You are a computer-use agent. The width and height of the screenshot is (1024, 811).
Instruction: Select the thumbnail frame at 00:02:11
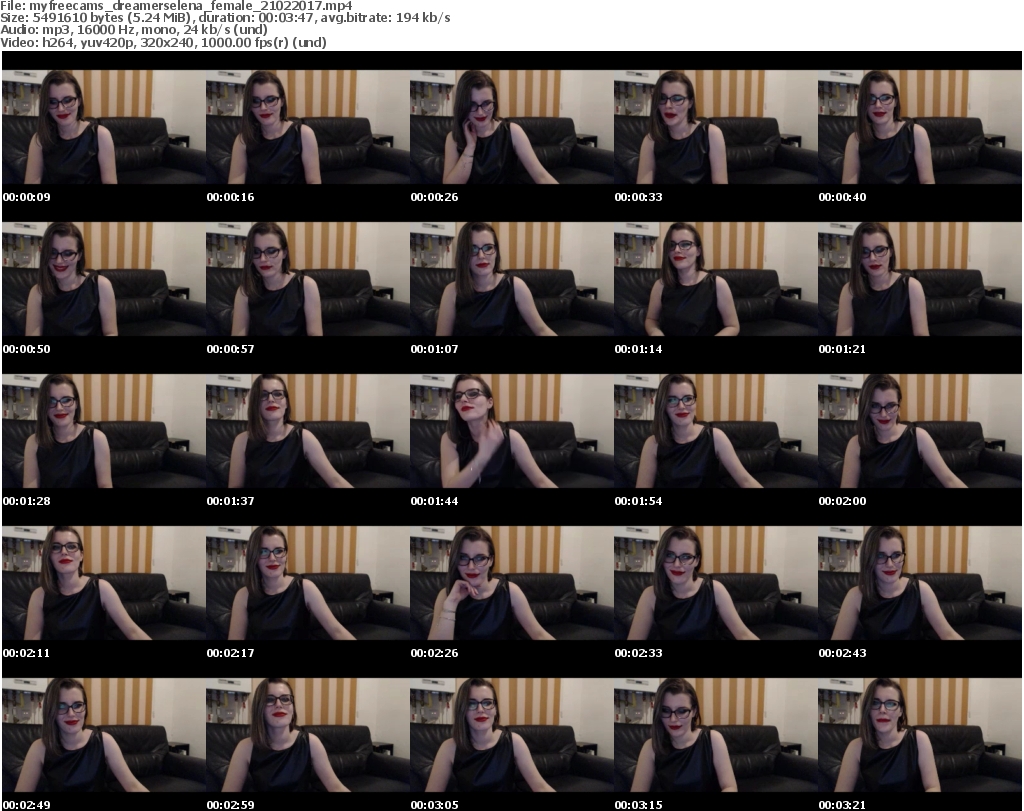tap(104, 583)
